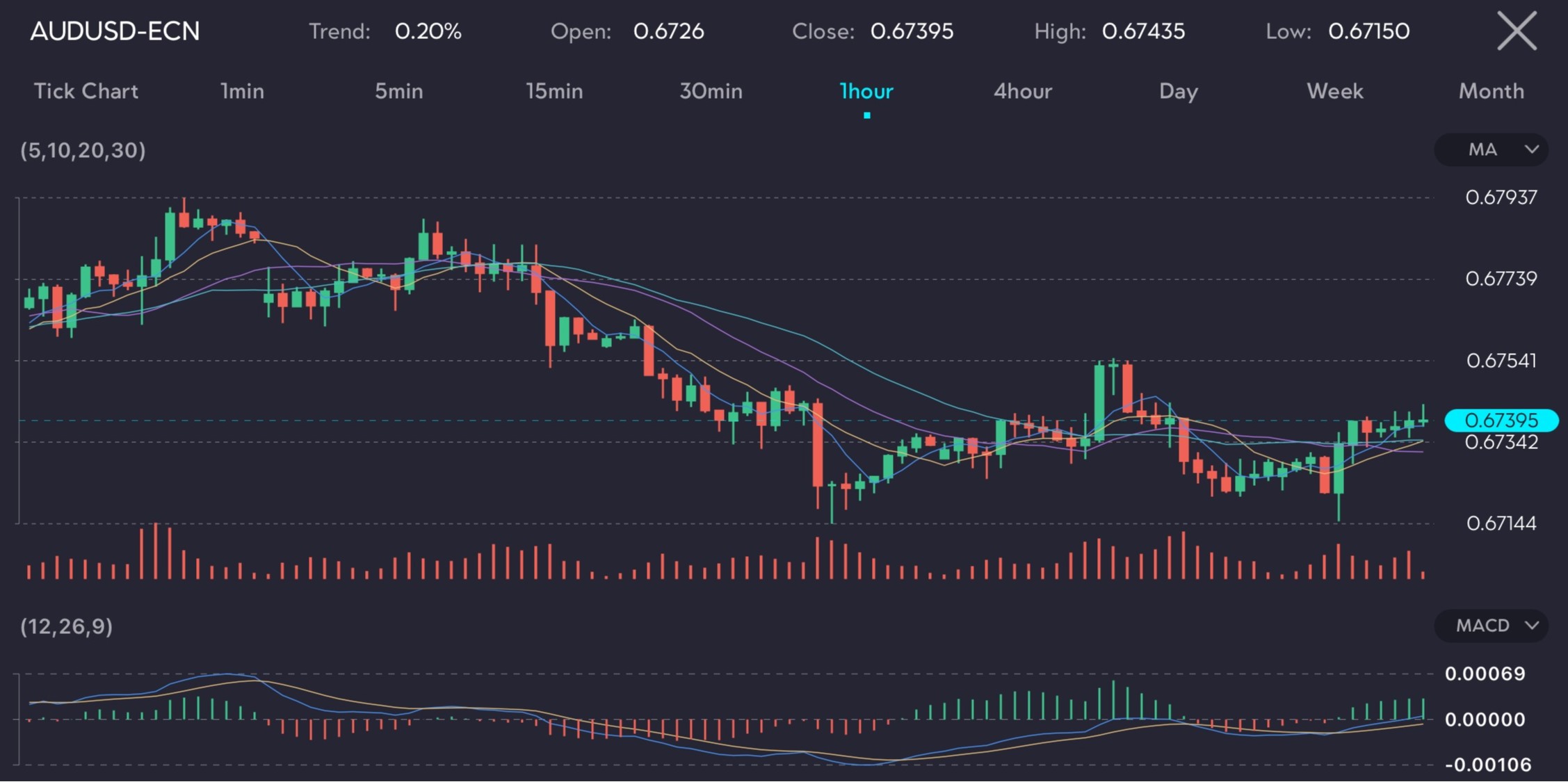The image size is (1568, 782).
Task: Switch to the Month timeframe
Action: point(1492,91)
